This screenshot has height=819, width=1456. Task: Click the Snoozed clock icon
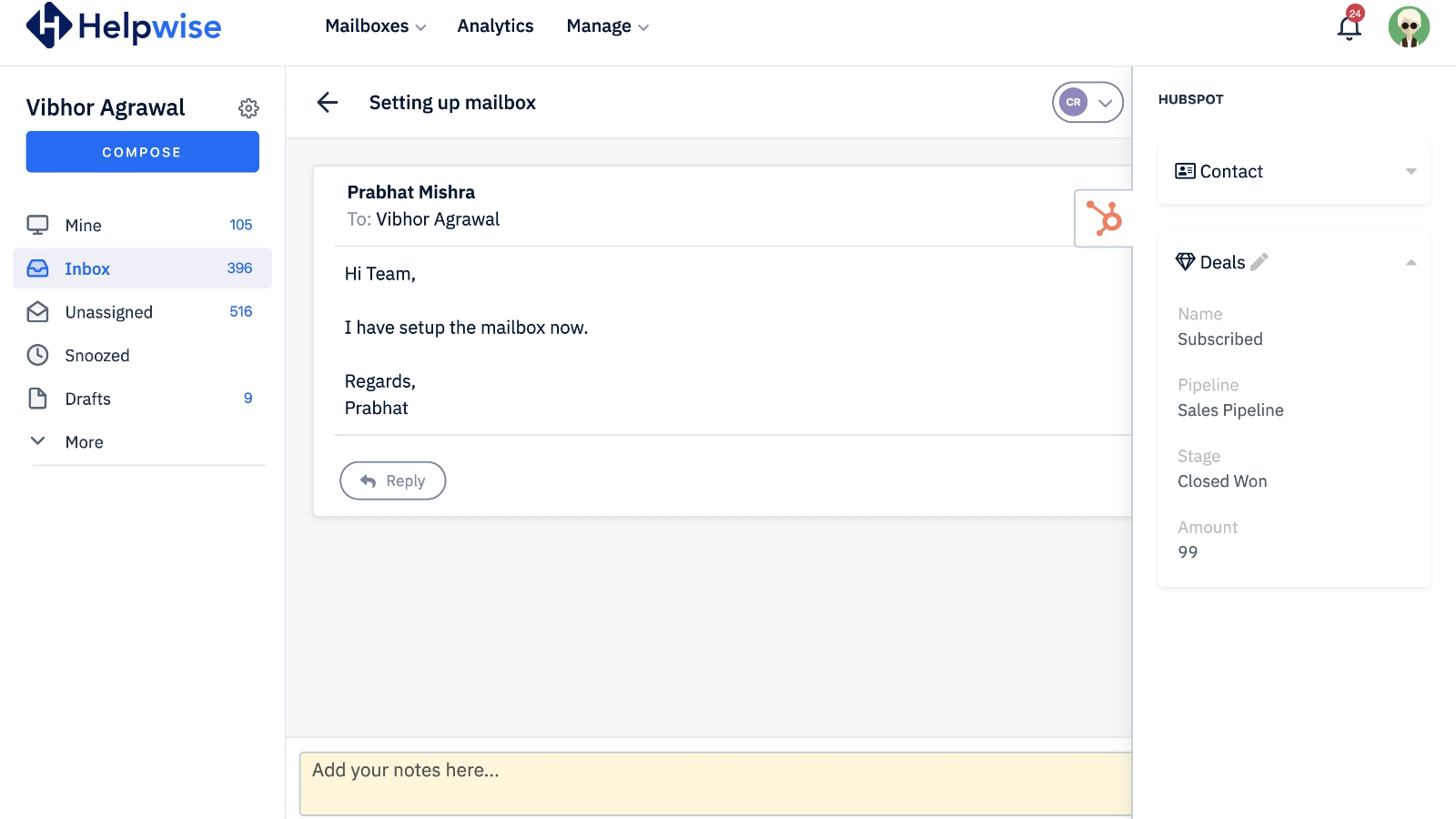coord(37,355)
